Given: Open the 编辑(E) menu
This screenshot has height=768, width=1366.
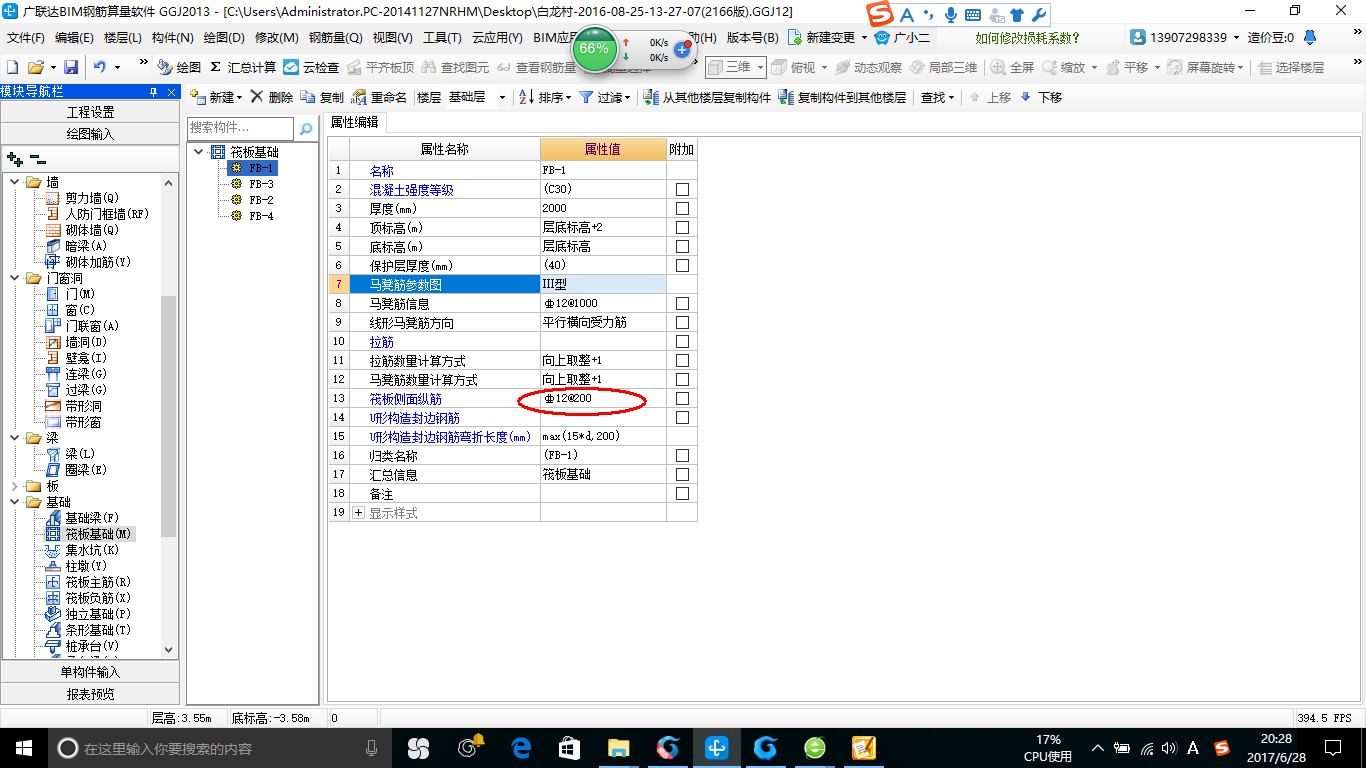Looking at the screenshot, I should coord(74,37).
